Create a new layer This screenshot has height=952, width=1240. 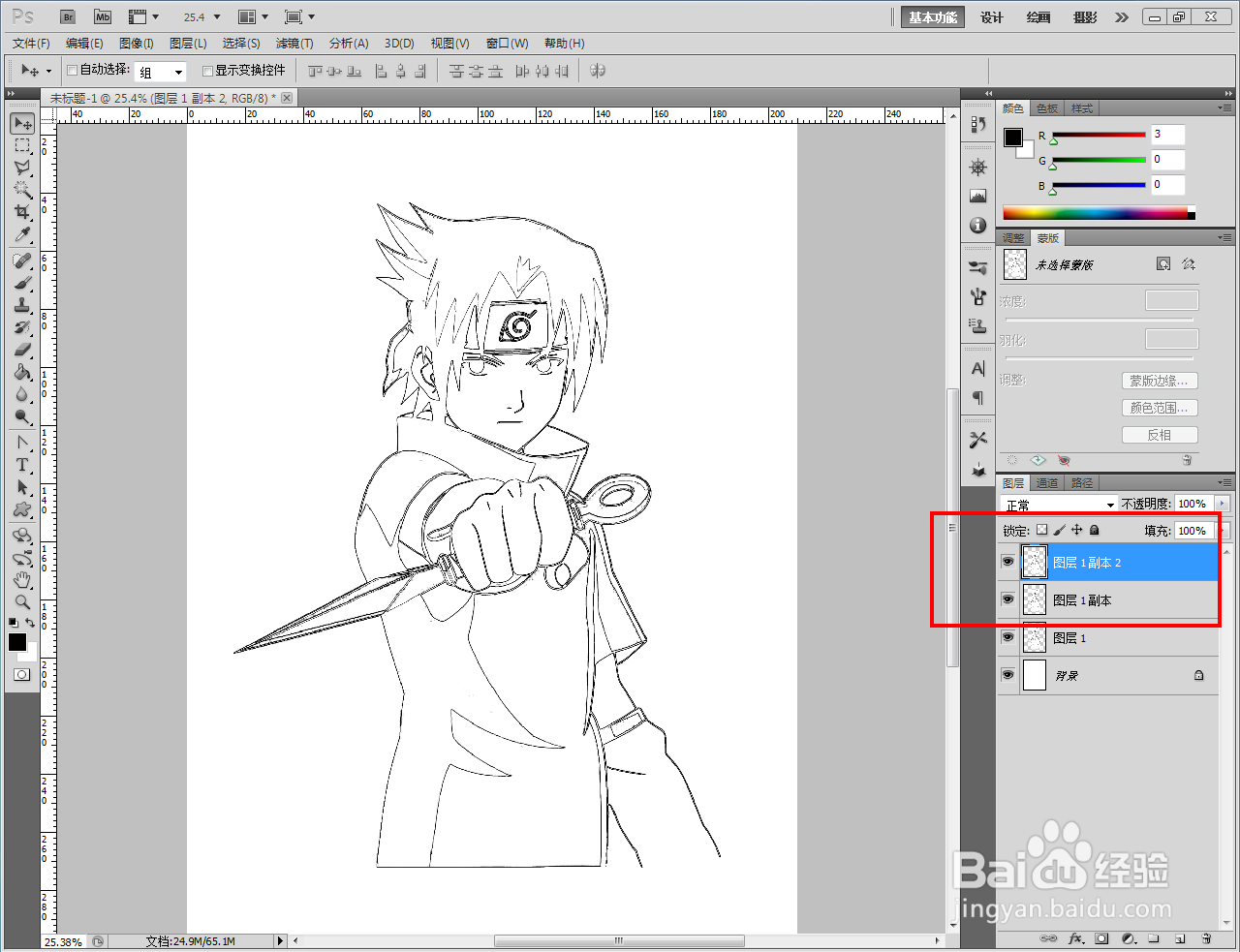(1180, 938)
